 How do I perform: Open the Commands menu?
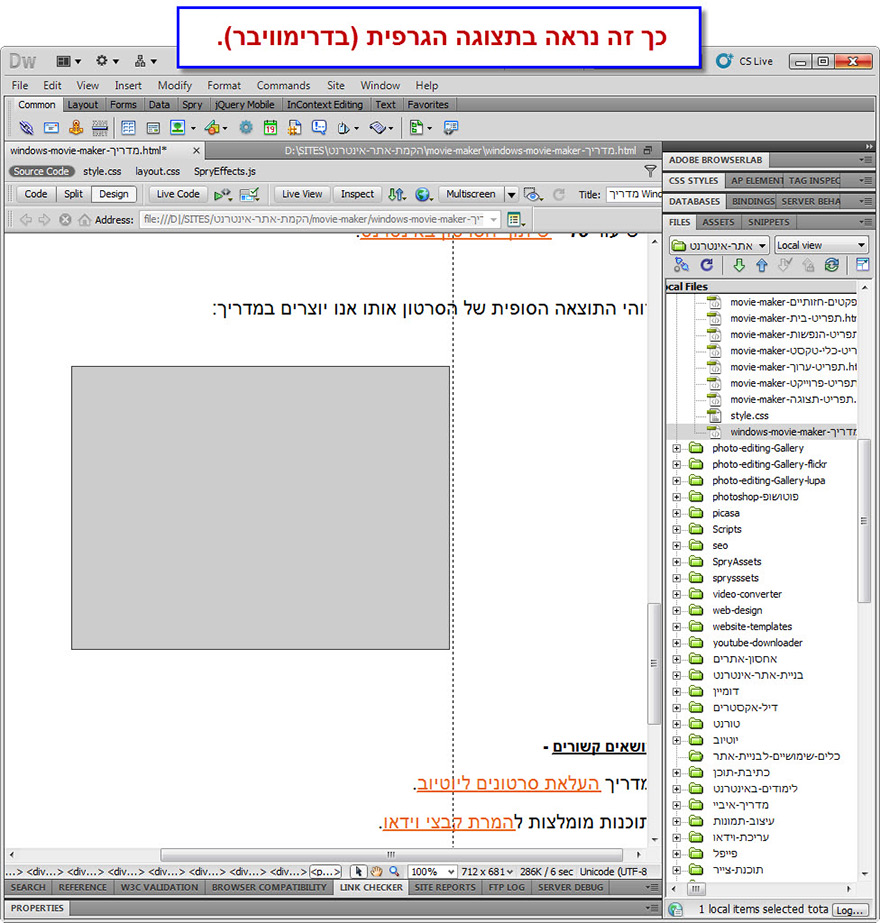coord(283,85)
